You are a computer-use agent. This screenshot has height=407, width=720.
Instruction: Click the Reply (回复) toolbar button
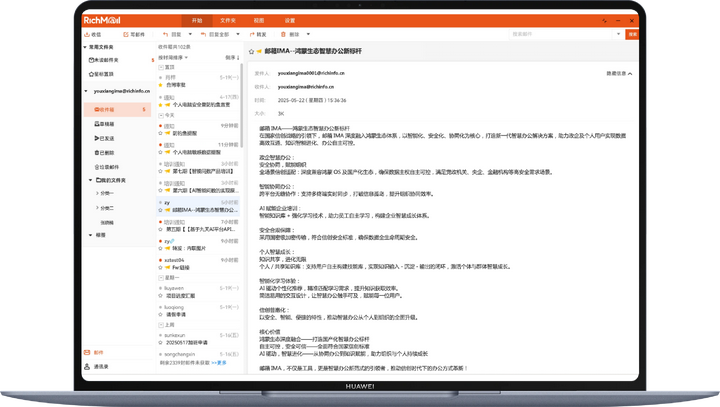point(172,34)
